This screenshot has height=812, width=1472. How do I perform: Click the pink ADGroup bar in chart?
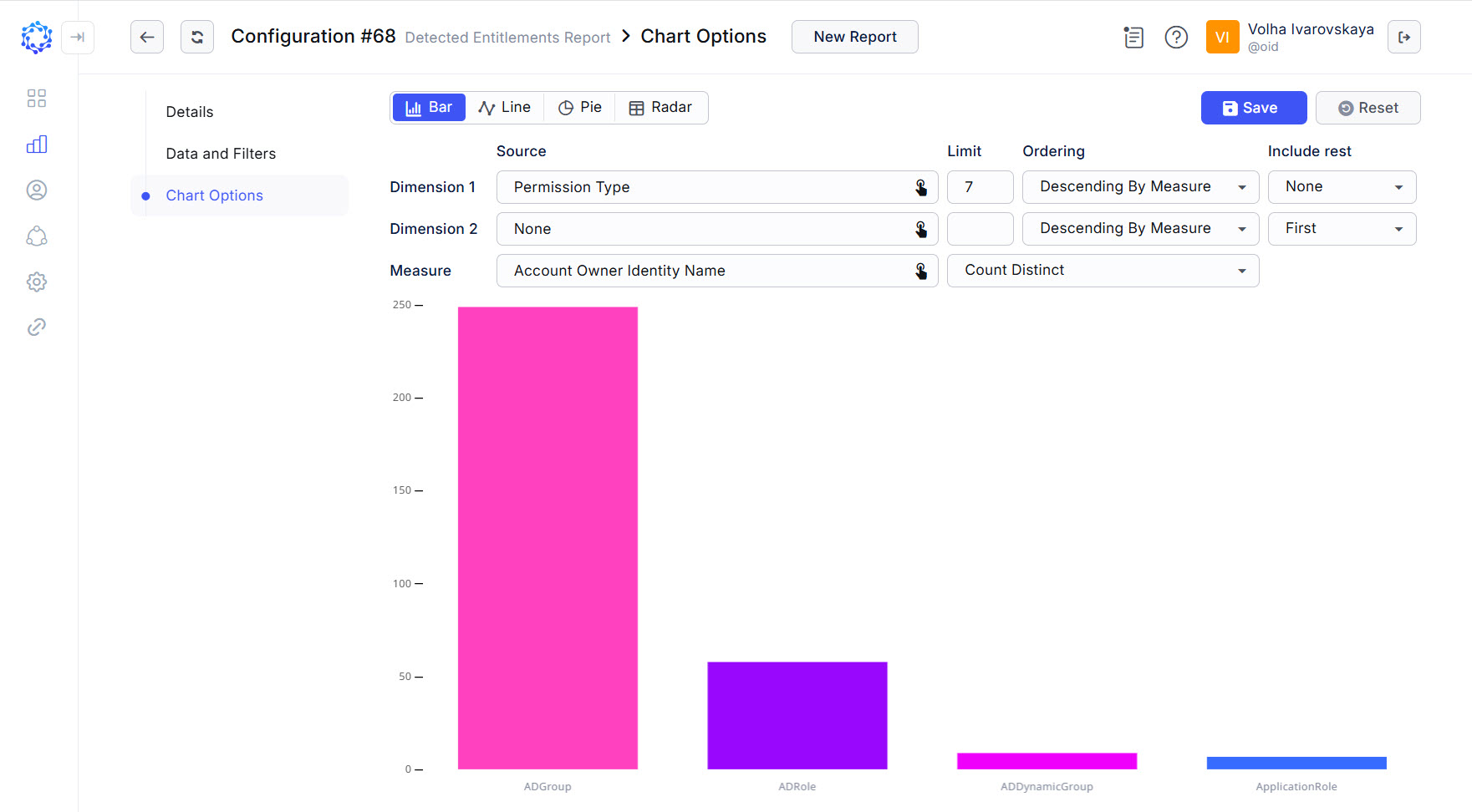click(548, 535)
